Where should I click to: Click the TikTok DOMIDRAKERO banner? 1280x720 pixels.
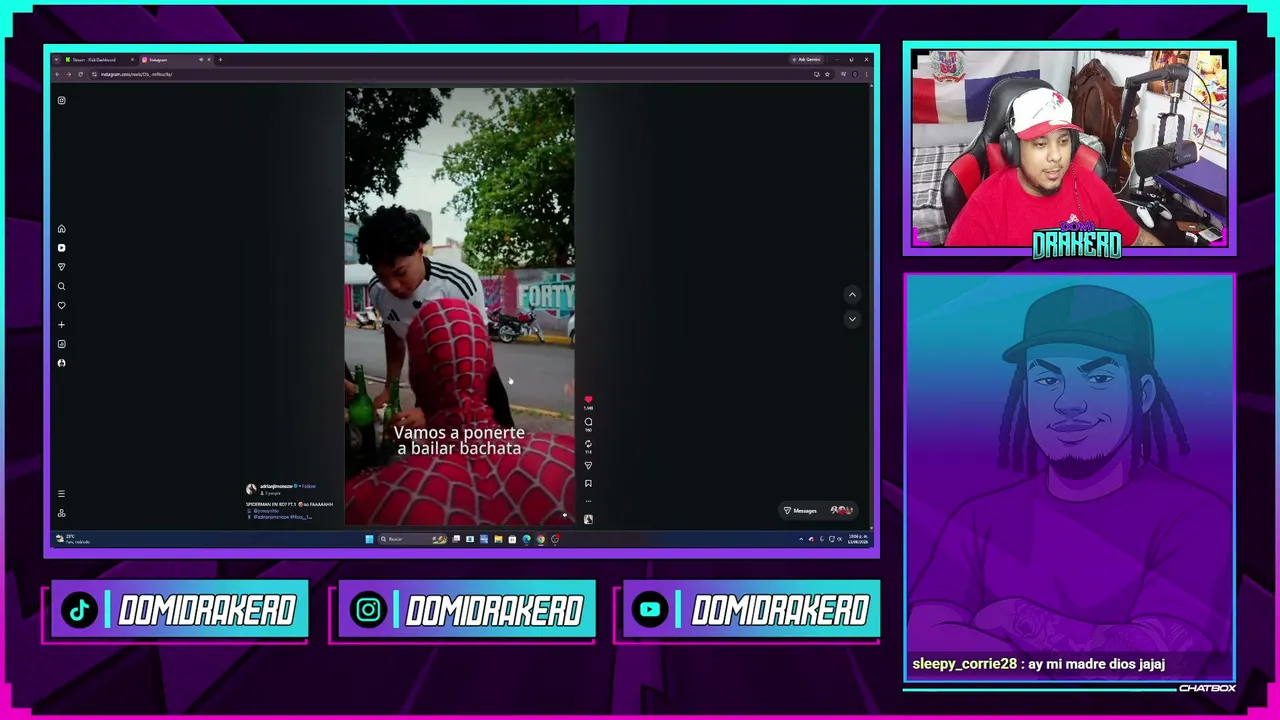(x=179, y=610)
